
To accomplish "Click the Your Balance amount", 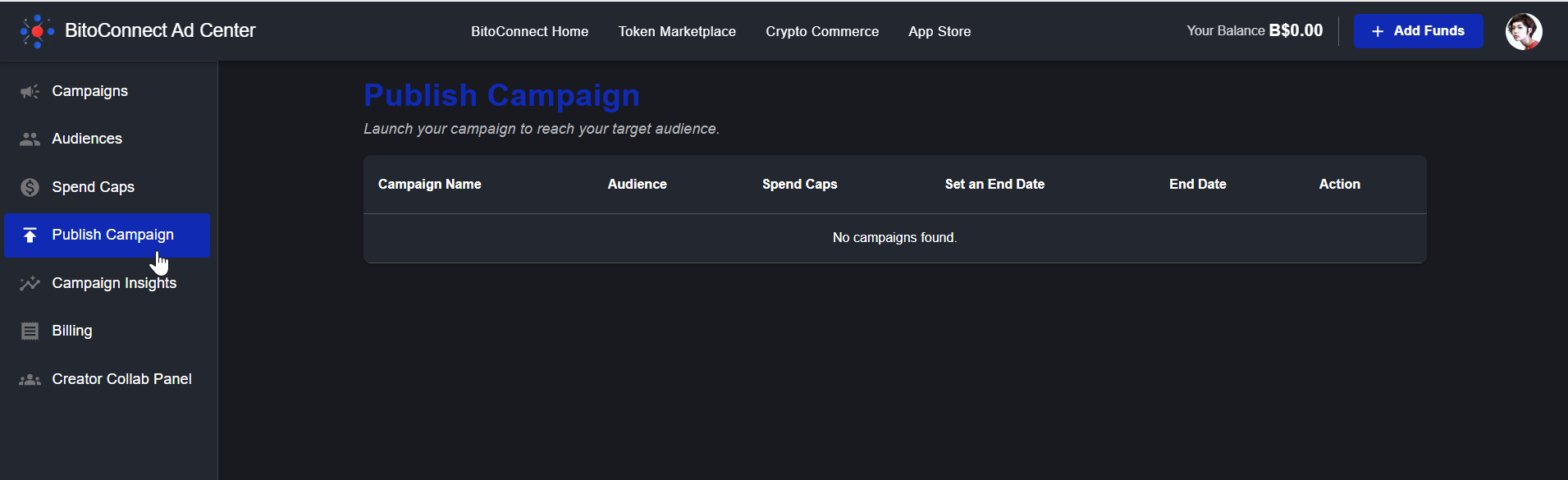I will point(1296,30).
